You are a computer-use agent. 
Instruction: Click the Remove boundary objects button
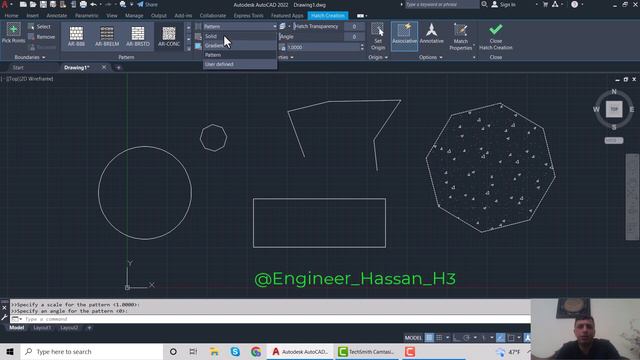(41, 37)
